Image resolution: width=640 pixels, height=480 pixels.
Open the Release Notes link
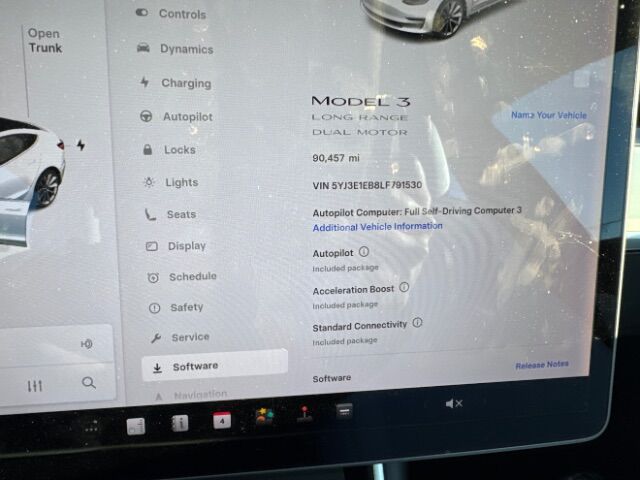click(x=542, y=365)
